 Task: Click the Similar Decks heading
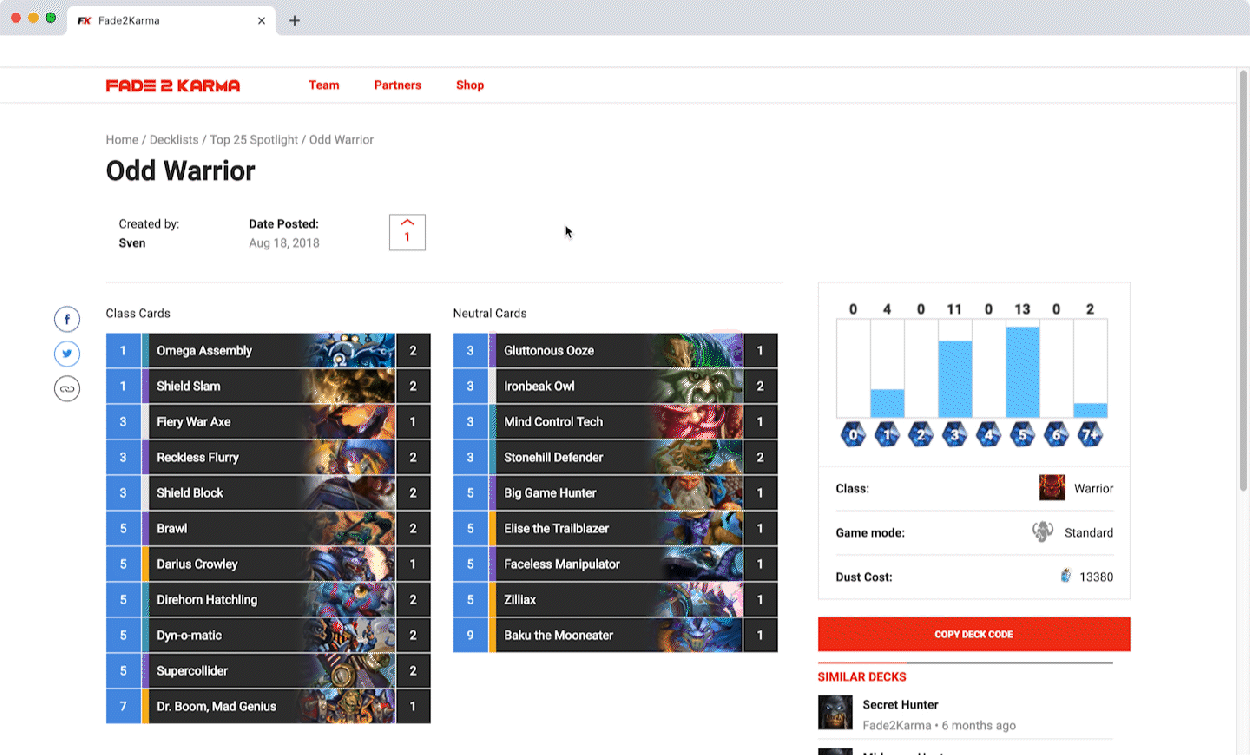click(862, 677)
